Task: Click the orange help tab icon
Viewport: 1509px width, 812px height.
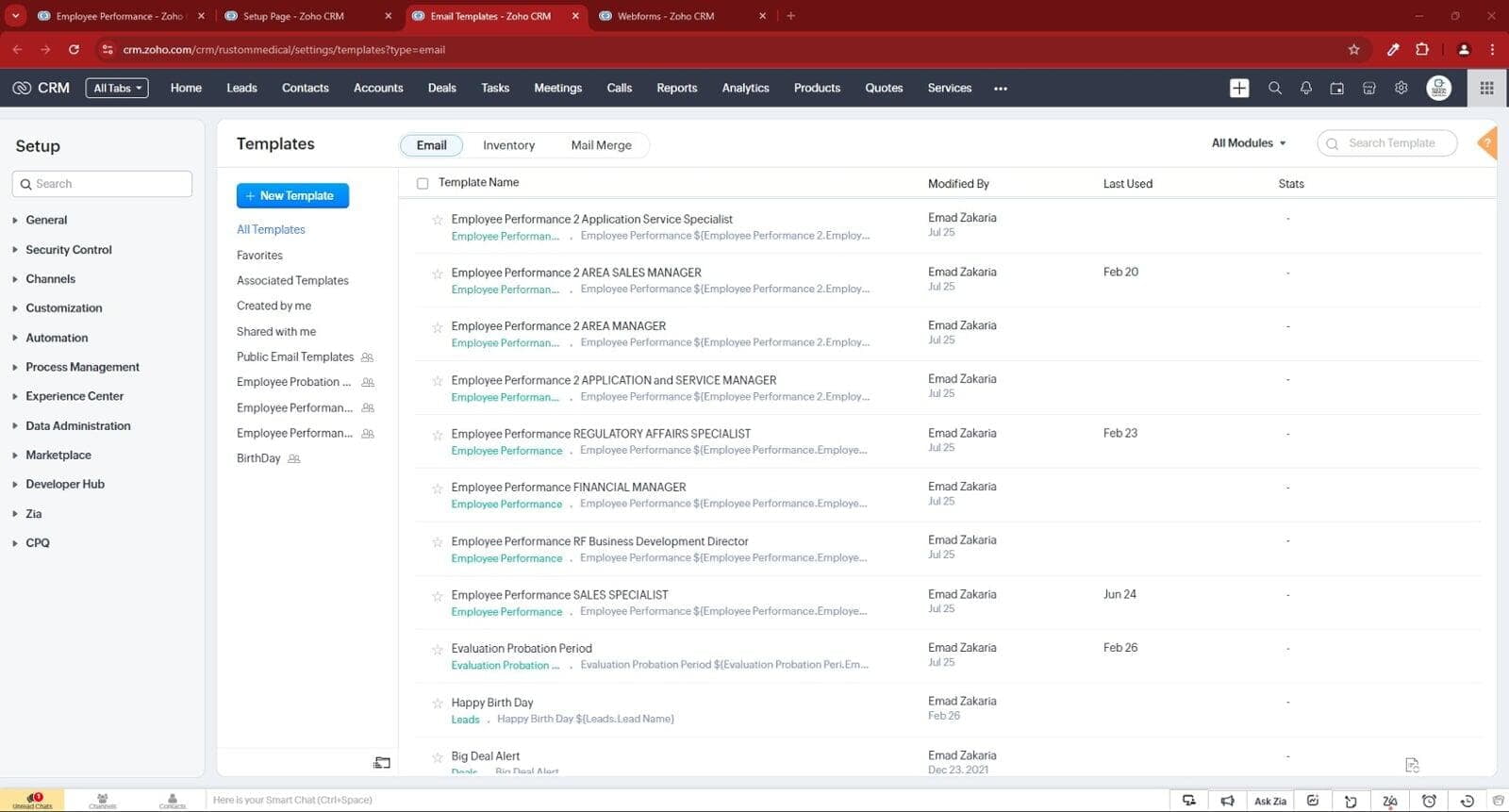Action: click(1488, 144)
